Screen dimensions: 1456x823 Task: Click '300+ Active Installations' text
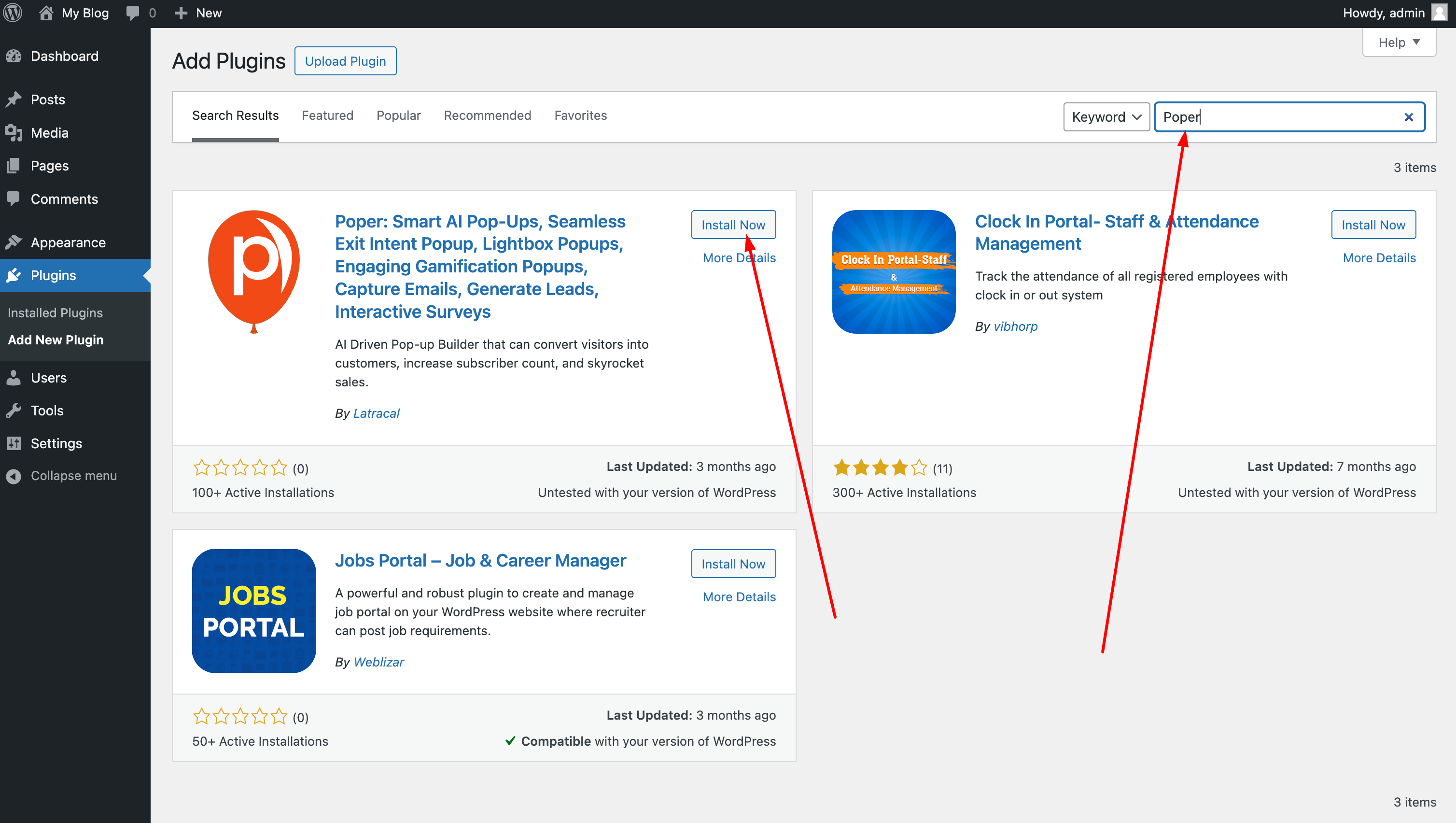tap(904, 493)
